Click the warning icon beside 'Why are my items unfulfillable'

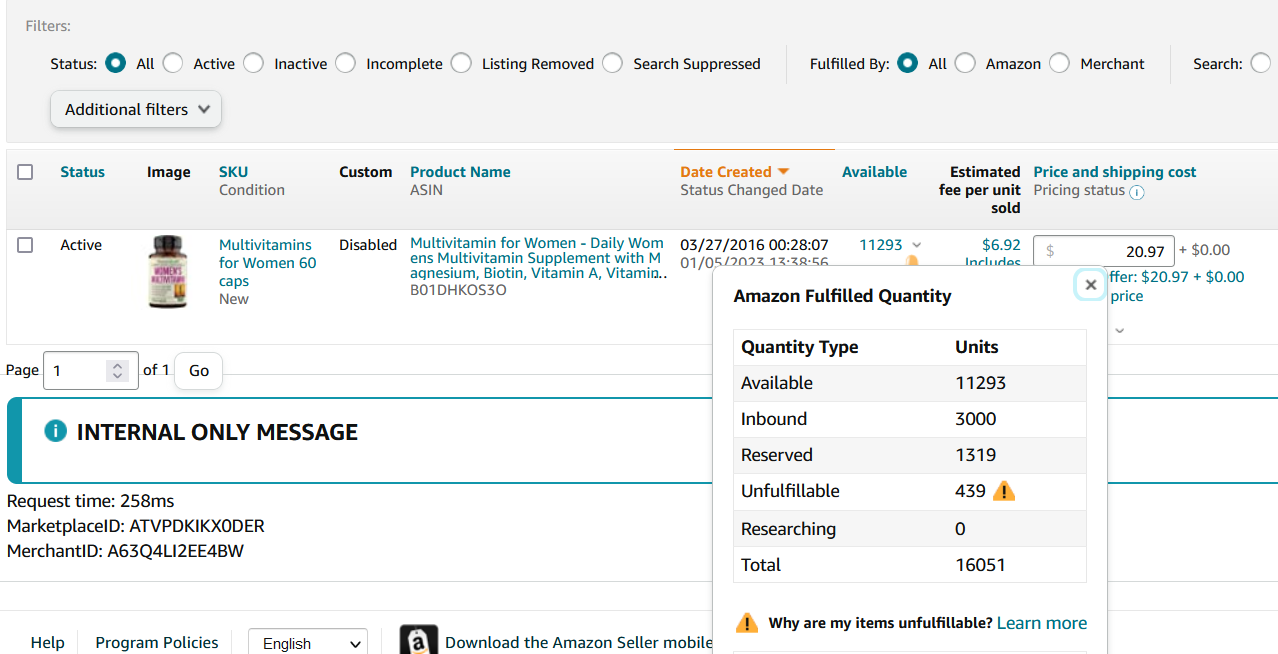[746, 623]
